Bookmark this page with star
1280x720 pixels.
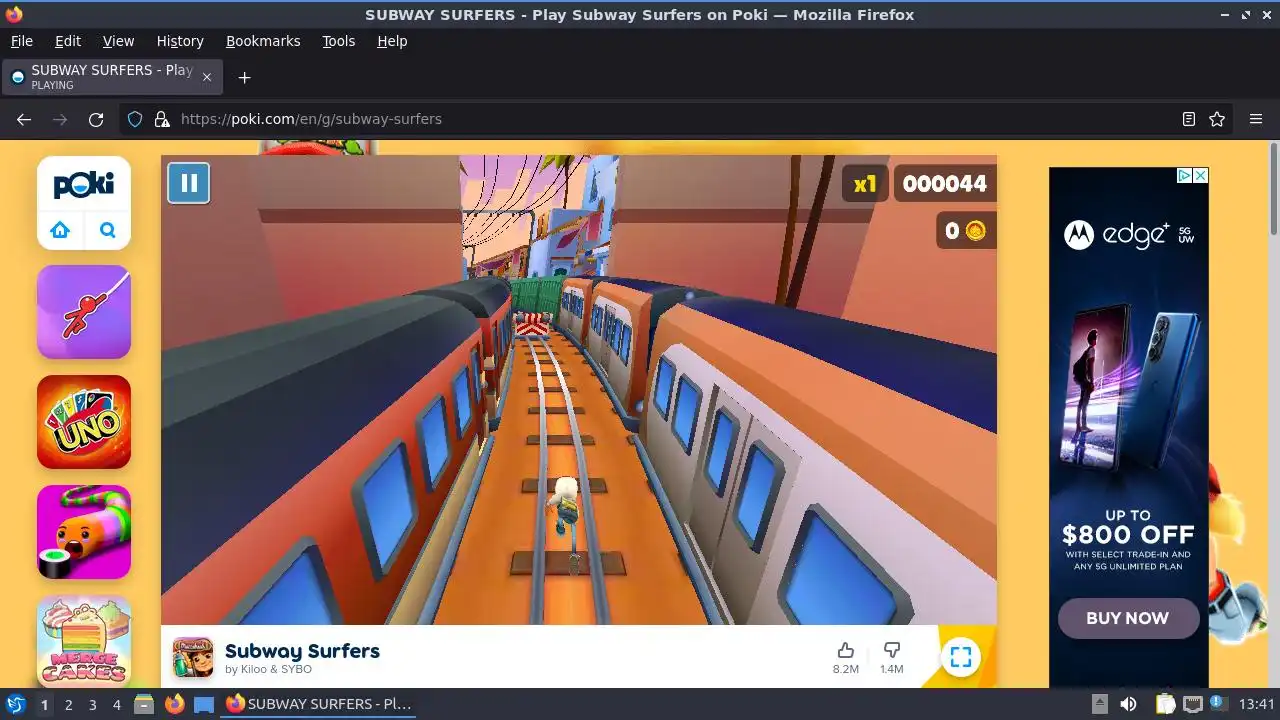(x=1217, y=119)
